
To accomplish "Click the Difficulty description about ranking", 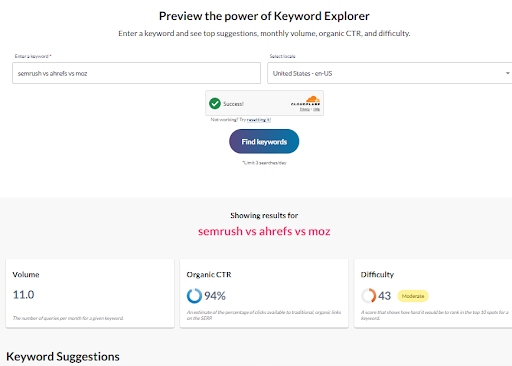I will [x=434, y=315].
